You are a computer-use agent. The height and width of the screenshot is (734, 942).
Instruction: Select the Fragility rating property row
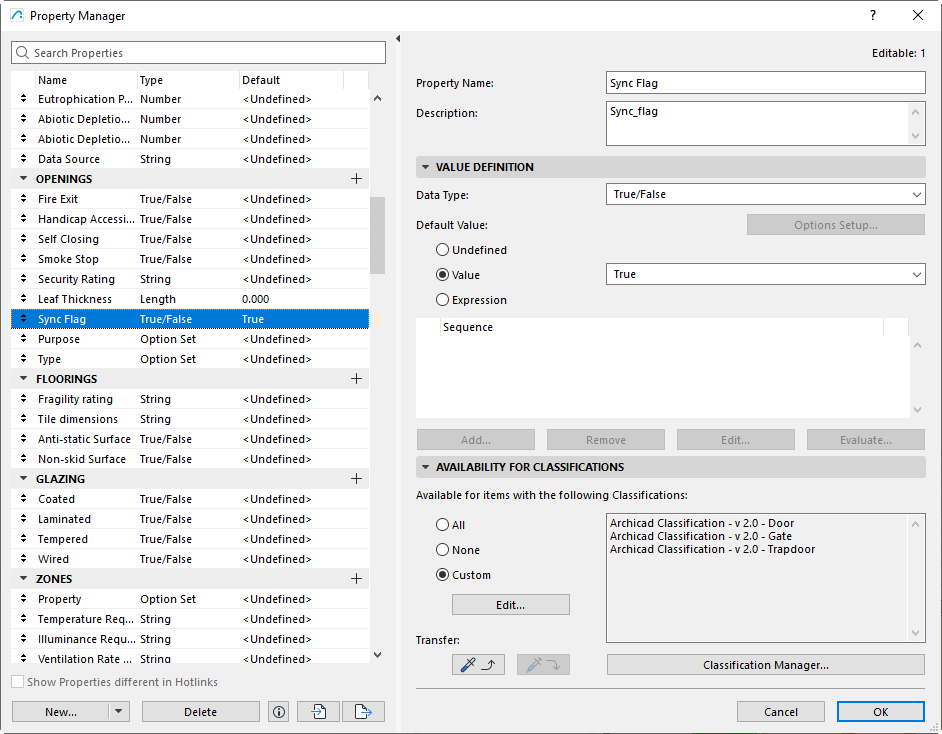coord(190,399)
